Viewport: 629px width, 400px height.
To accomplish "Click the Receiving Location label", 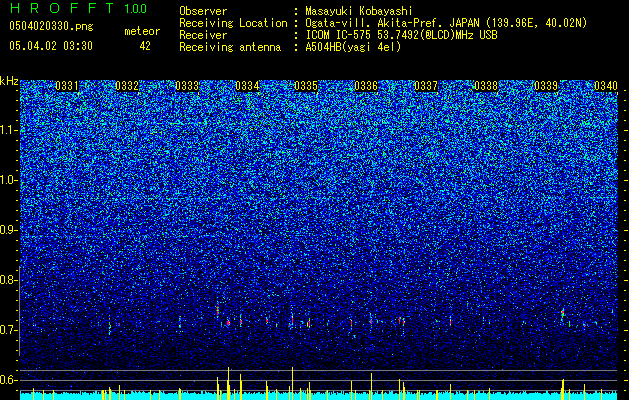I will pos(233,23).
